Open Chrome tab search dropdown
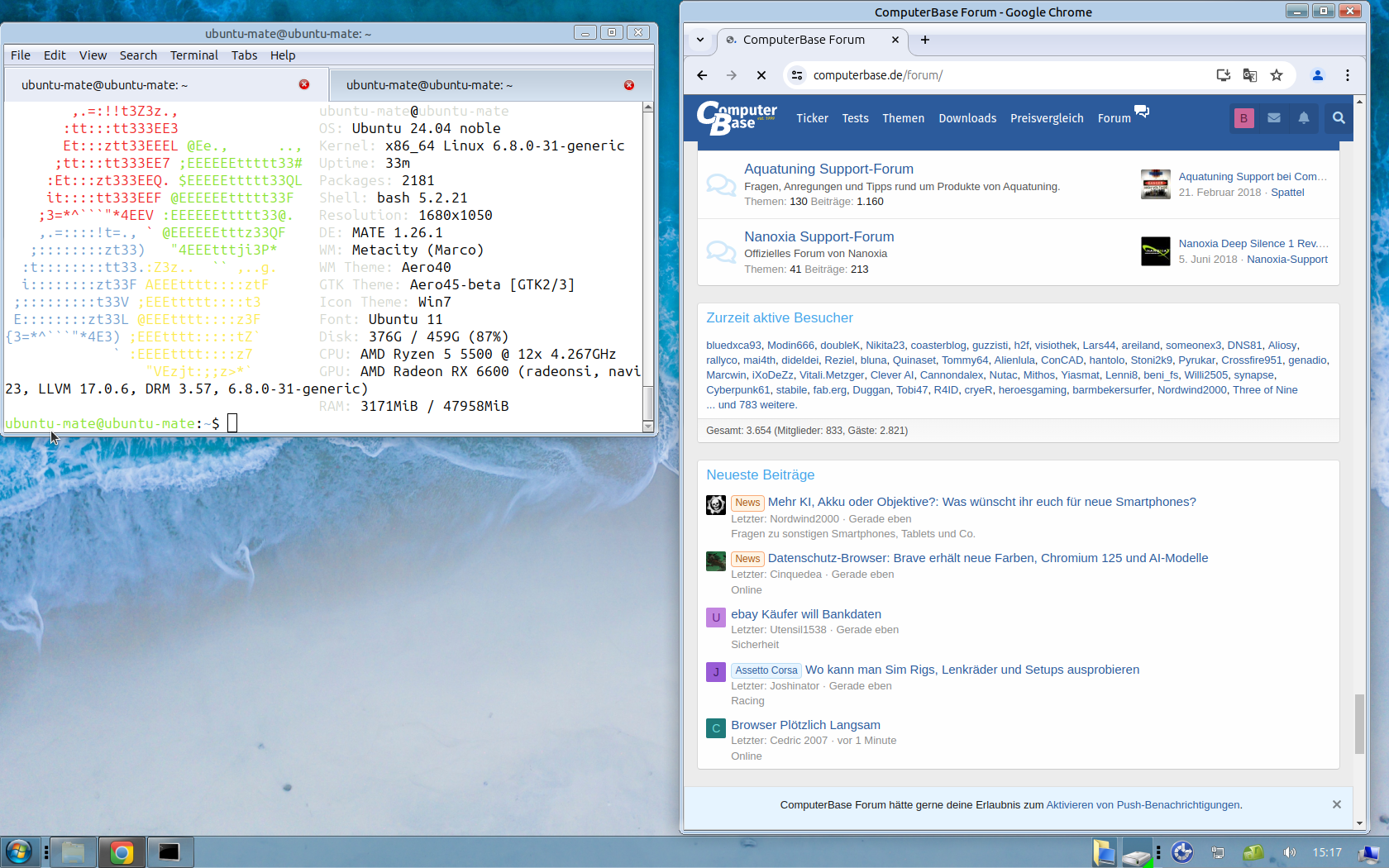The width and height of the screenshot is (1389, 868). point(700,40)
